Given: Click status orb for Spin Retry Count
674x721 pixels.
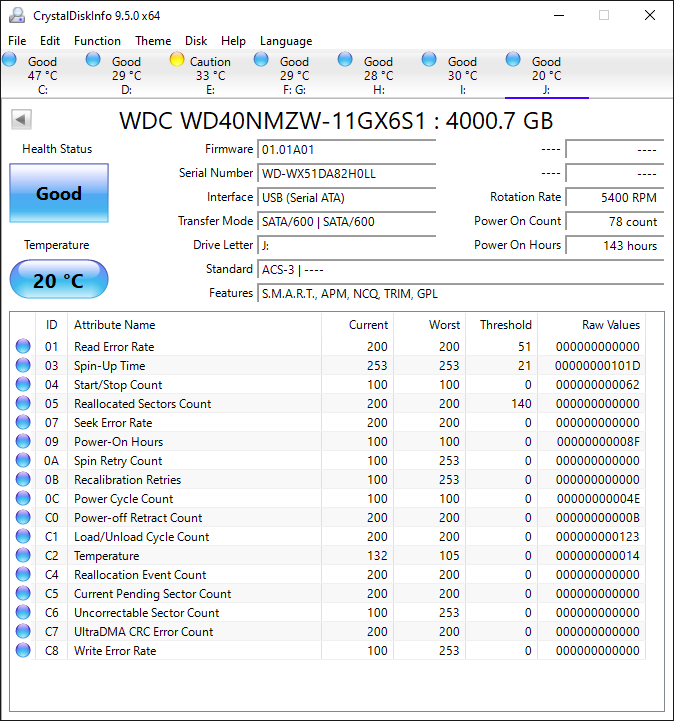Looking at the screenshot, I should click(23, 460).
